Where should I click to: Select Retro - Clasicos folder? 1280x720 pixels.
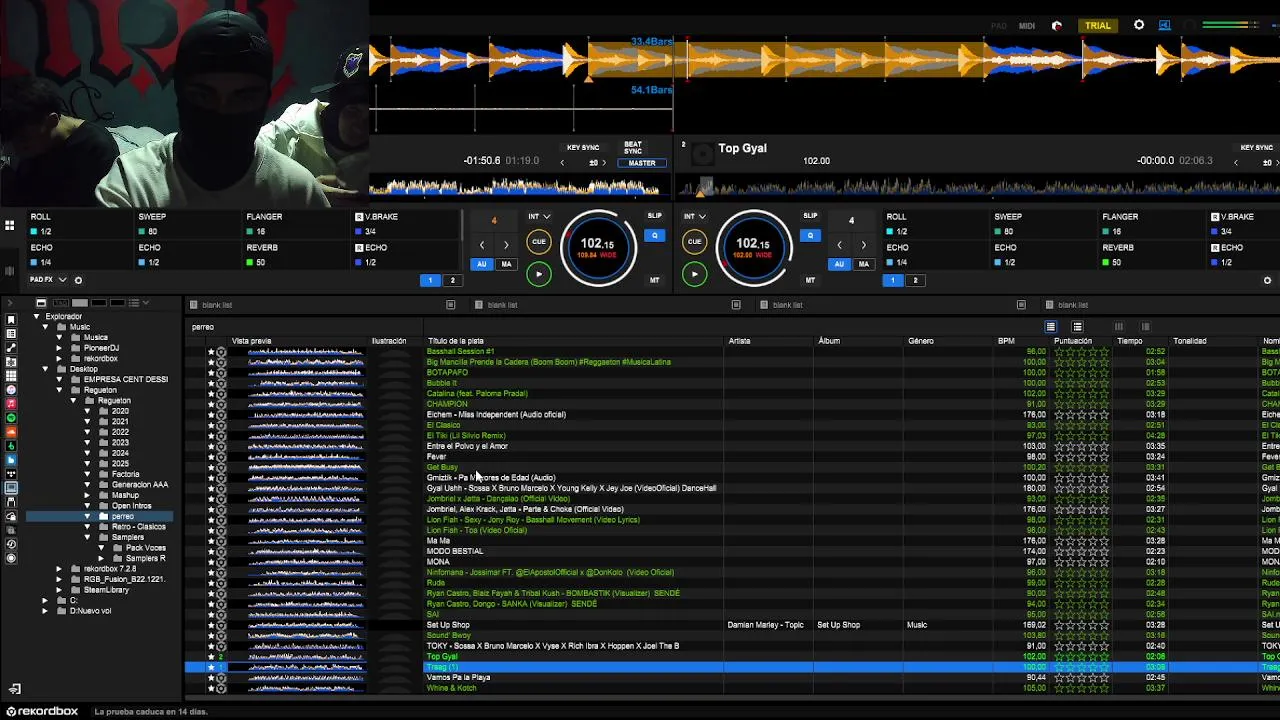click(138, 527)
